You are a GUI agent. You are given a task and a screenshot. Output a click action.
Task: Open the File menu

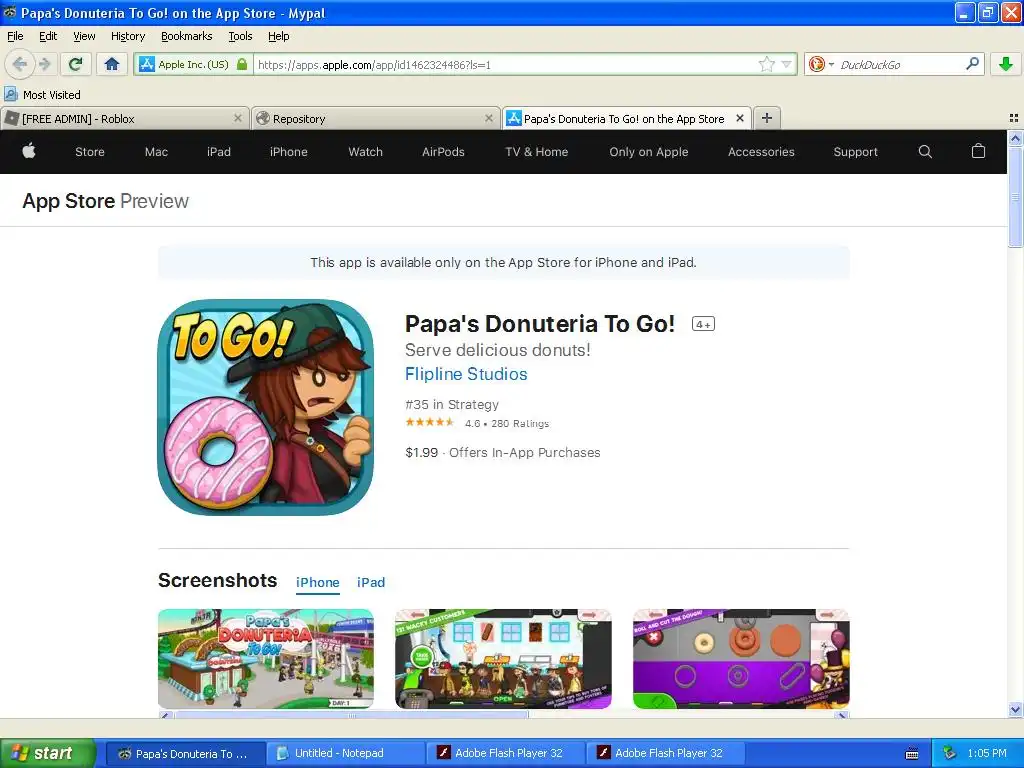tap(15, 36)
